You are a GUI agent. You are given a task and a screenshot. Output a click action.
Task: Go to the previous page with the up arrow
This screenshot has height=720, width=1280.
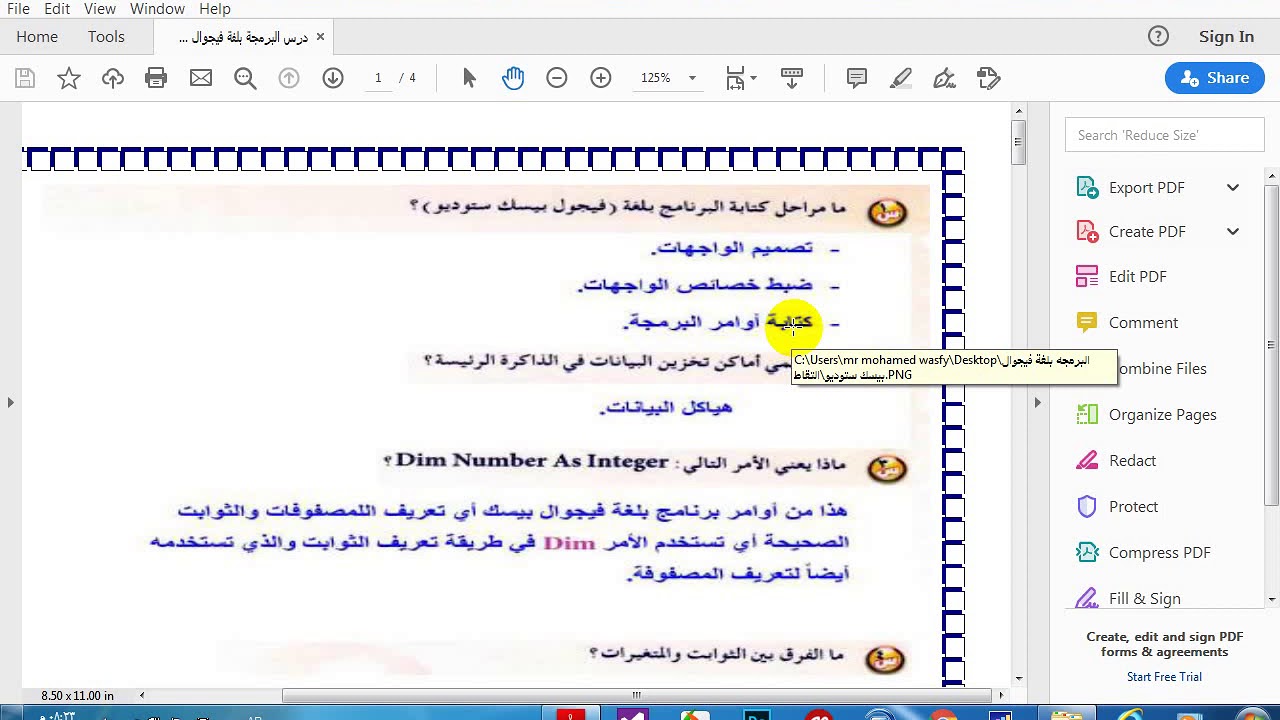289,78
